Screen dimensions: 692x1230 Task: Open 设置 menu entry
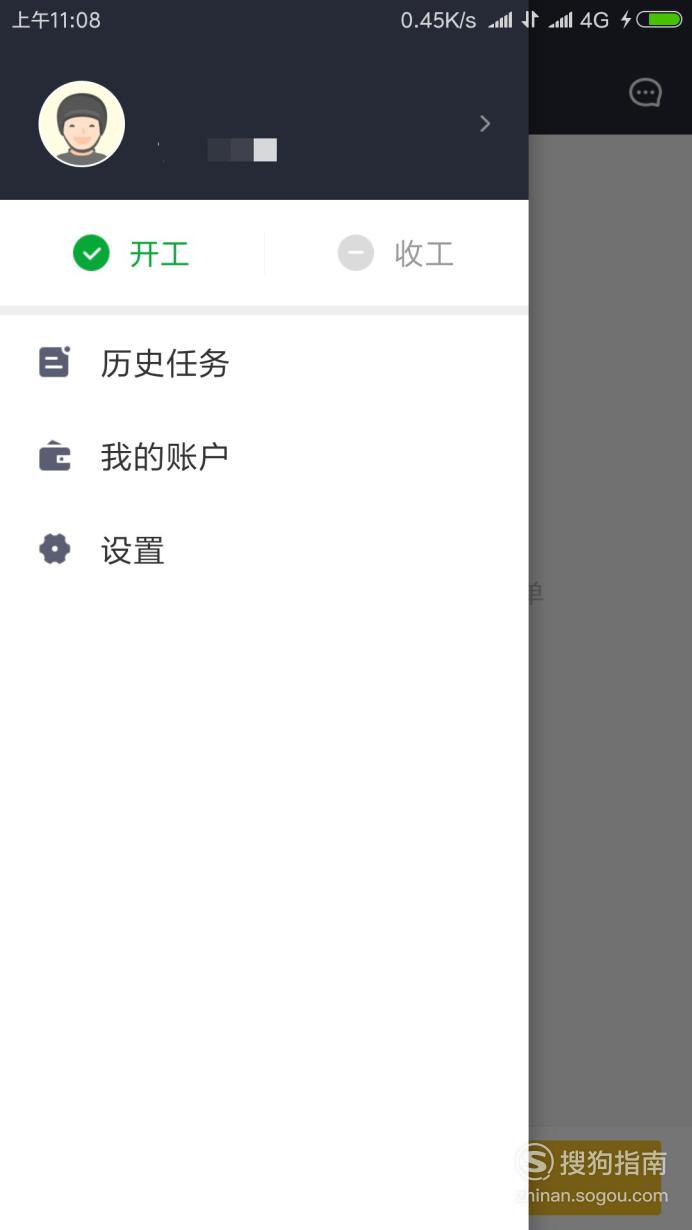click(264, 550)
